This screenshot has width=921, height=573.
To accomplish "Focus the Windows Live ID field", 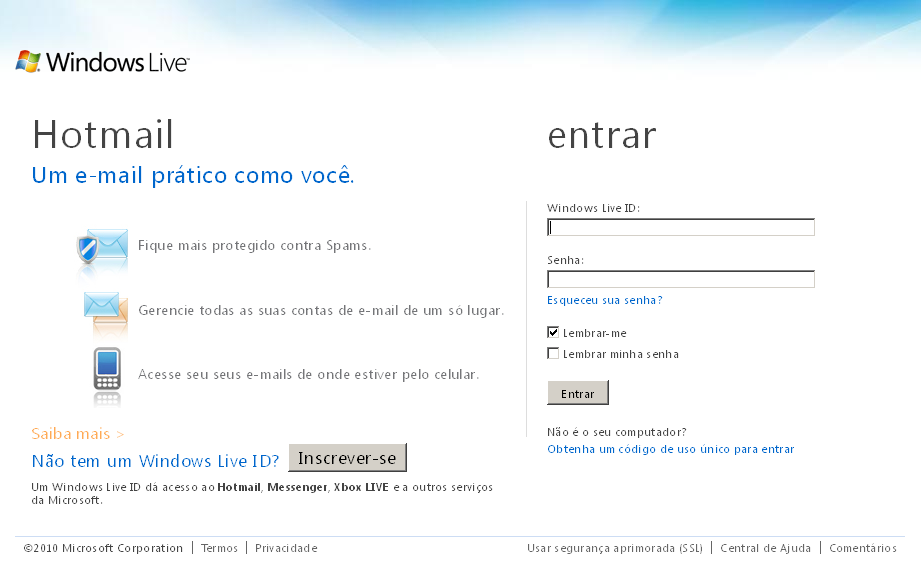I will [681, 227].
